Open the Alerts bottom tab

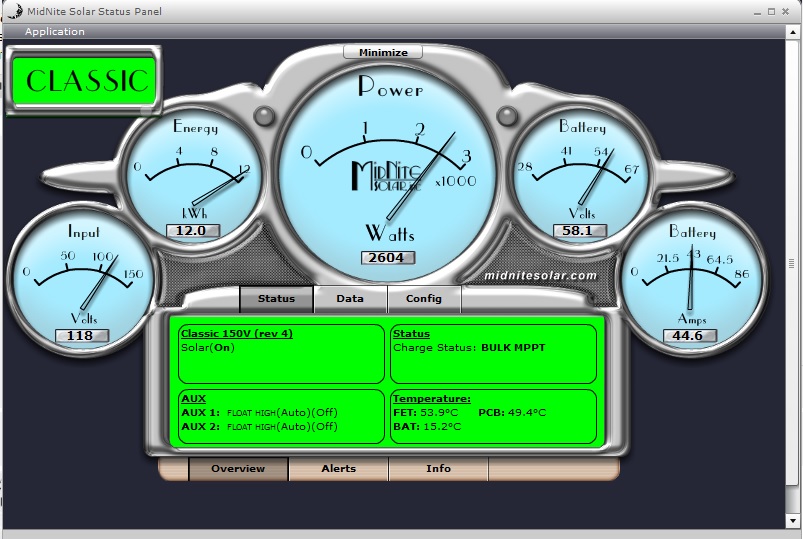click(x=338, y=468)
